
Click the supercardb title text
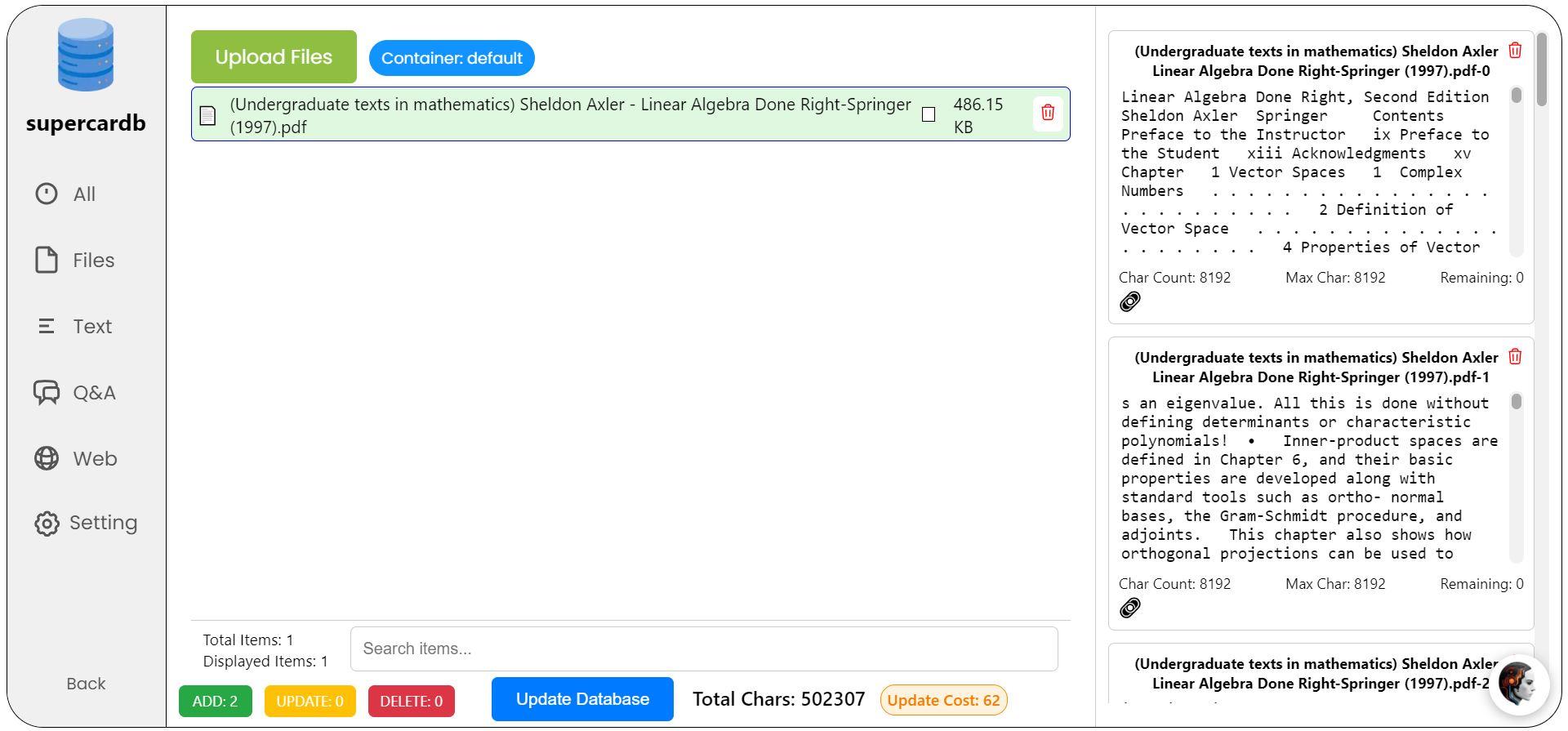86,123
